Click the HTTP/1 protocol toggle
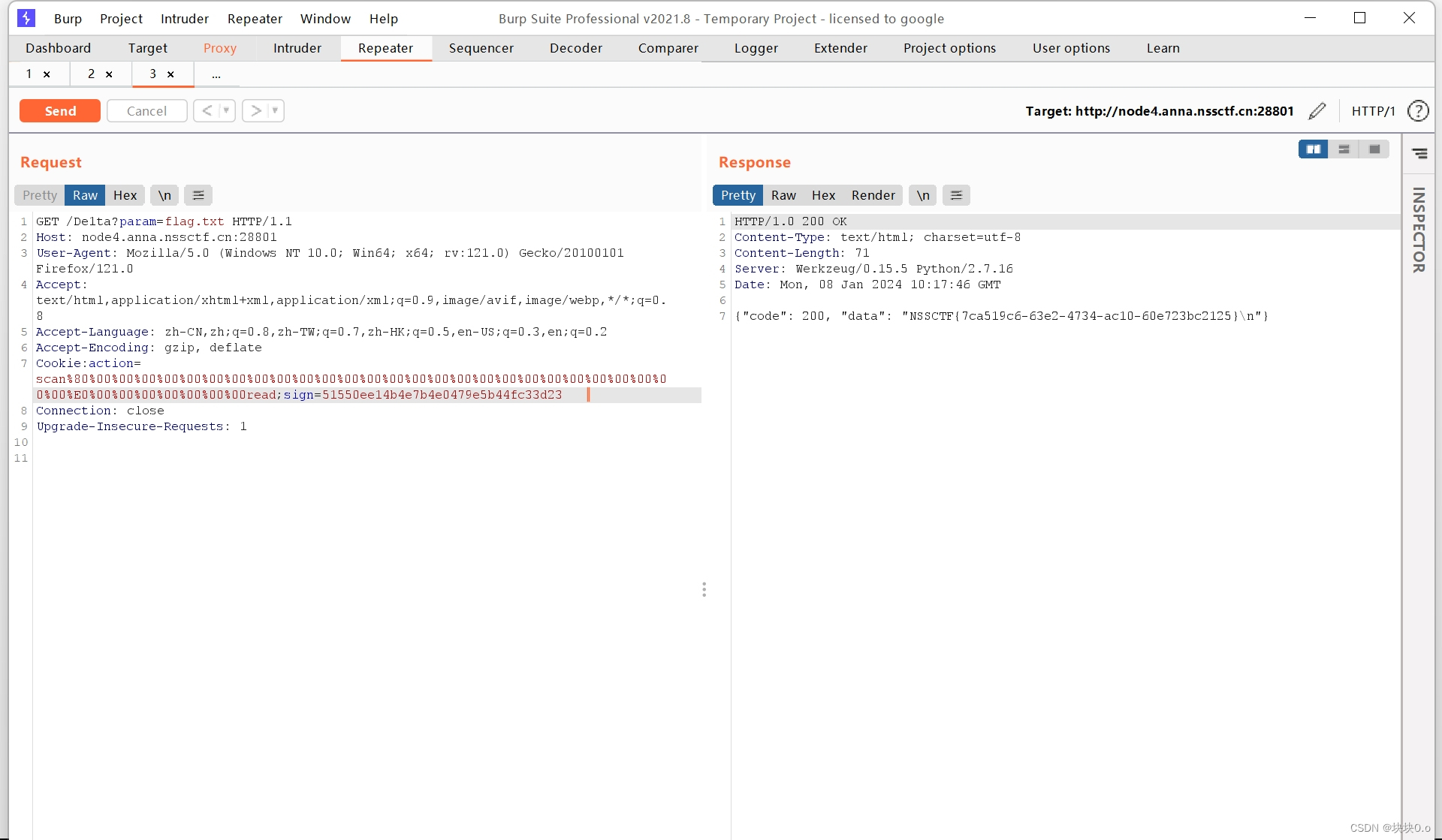Image resolution: width=1442 pixels, height=840 pixels. [x=1374, y=111]
